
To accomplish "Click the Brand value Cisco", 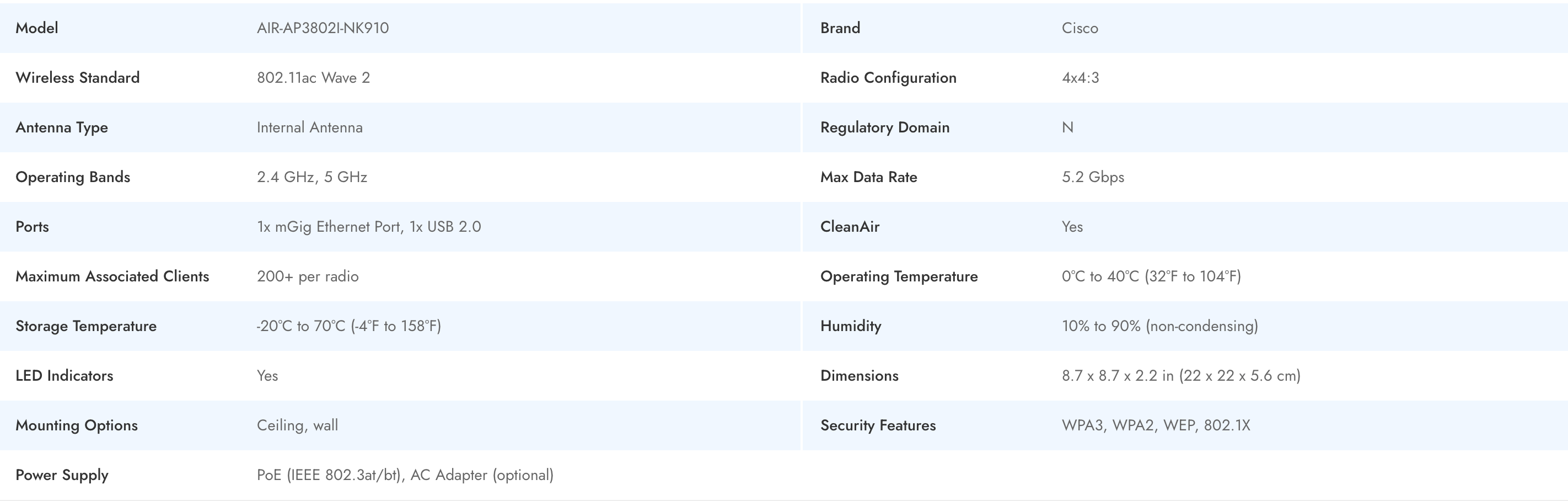I will (1079, 28).
